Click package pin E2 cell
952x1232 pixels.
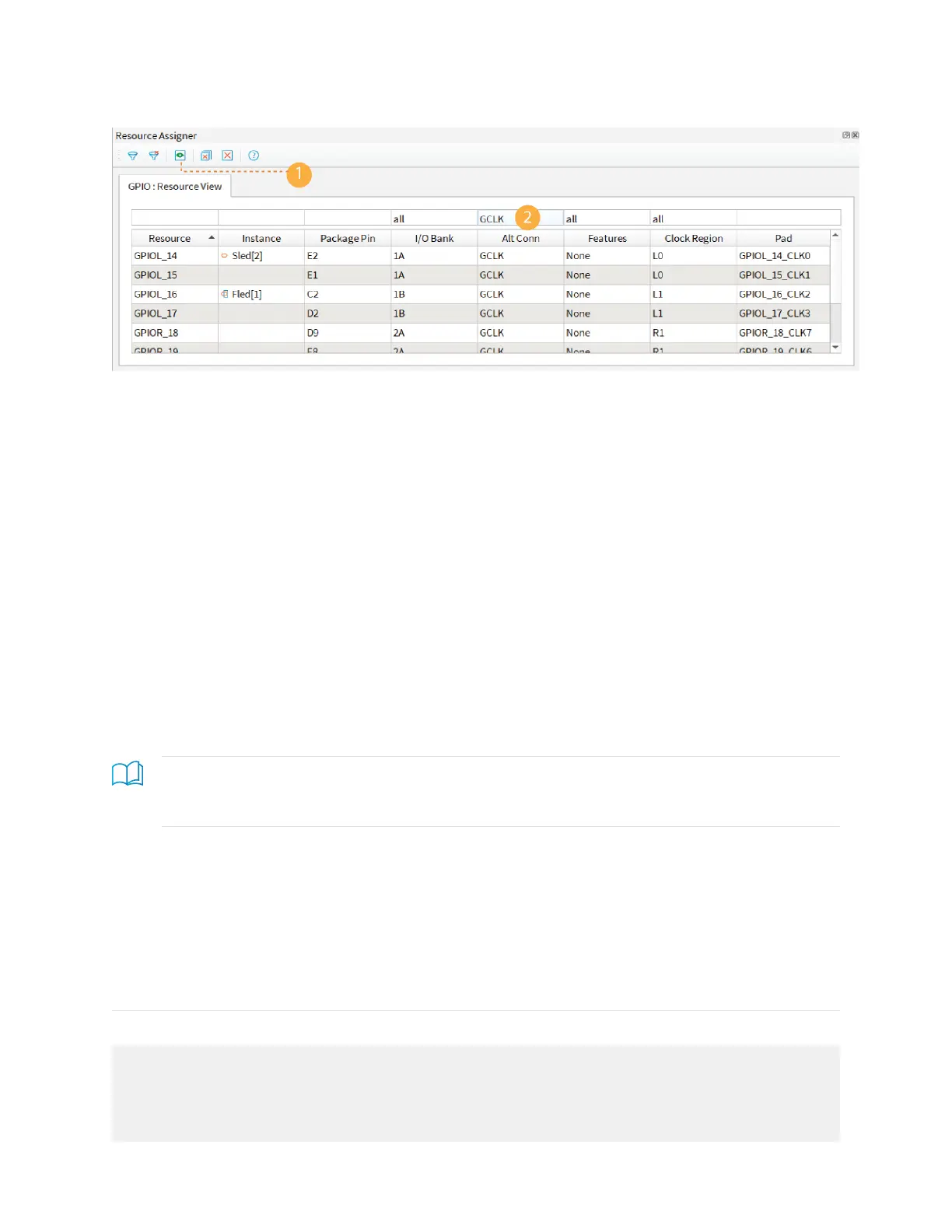click(x=348, y=256)
